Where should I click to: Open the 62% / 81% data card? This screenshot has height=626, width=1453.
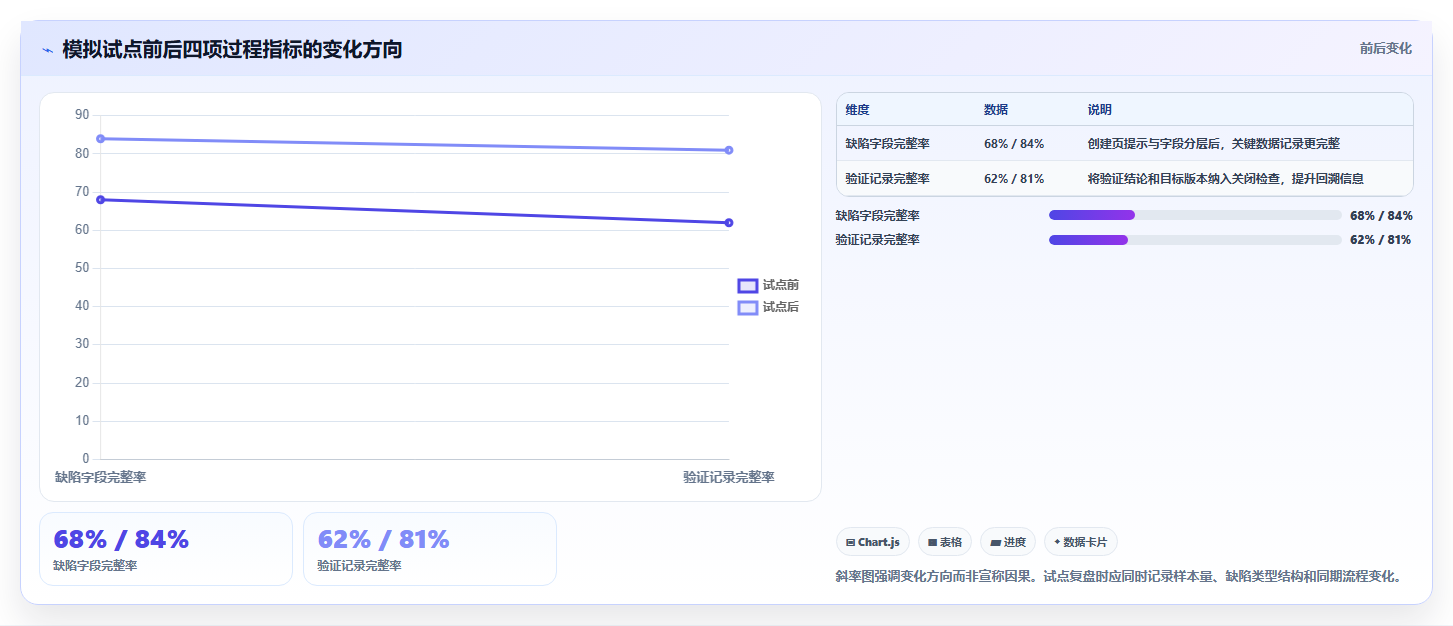point(430,549)
